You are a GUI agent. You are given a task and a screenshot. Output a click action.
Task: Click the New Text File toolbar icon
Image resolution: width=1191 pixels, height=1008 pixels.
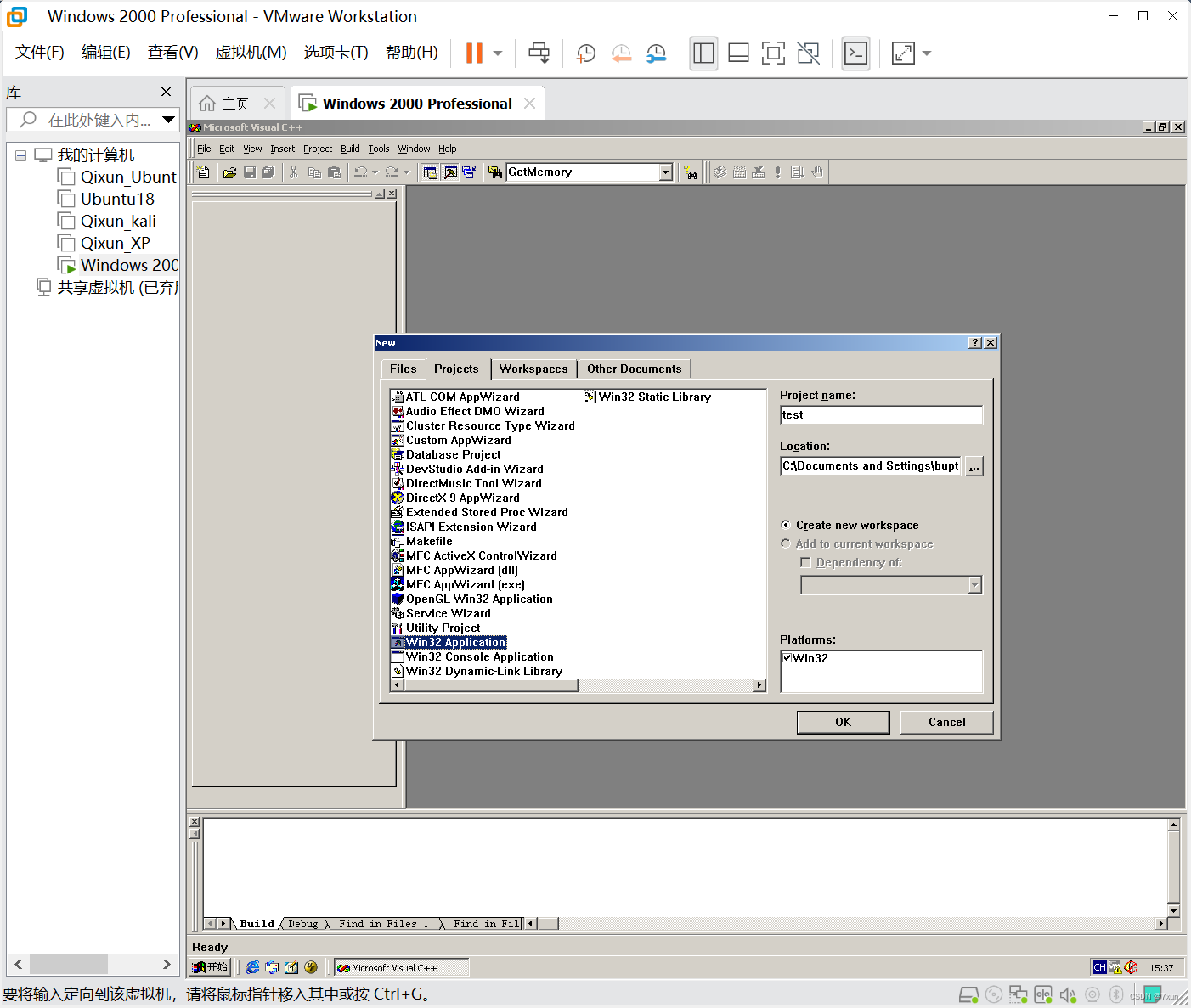click(x=203, y=172)
